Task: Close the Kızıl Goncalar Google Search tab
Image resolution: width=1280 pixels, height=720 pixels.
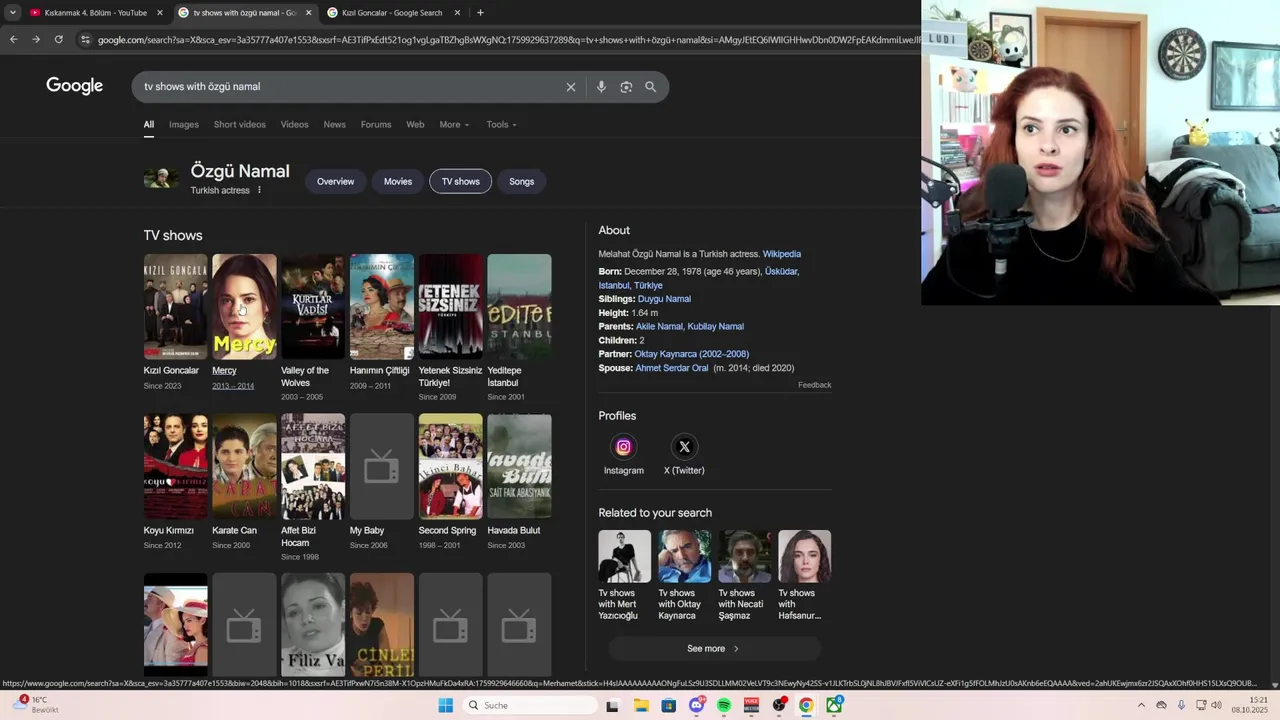Action: point(457,13)
